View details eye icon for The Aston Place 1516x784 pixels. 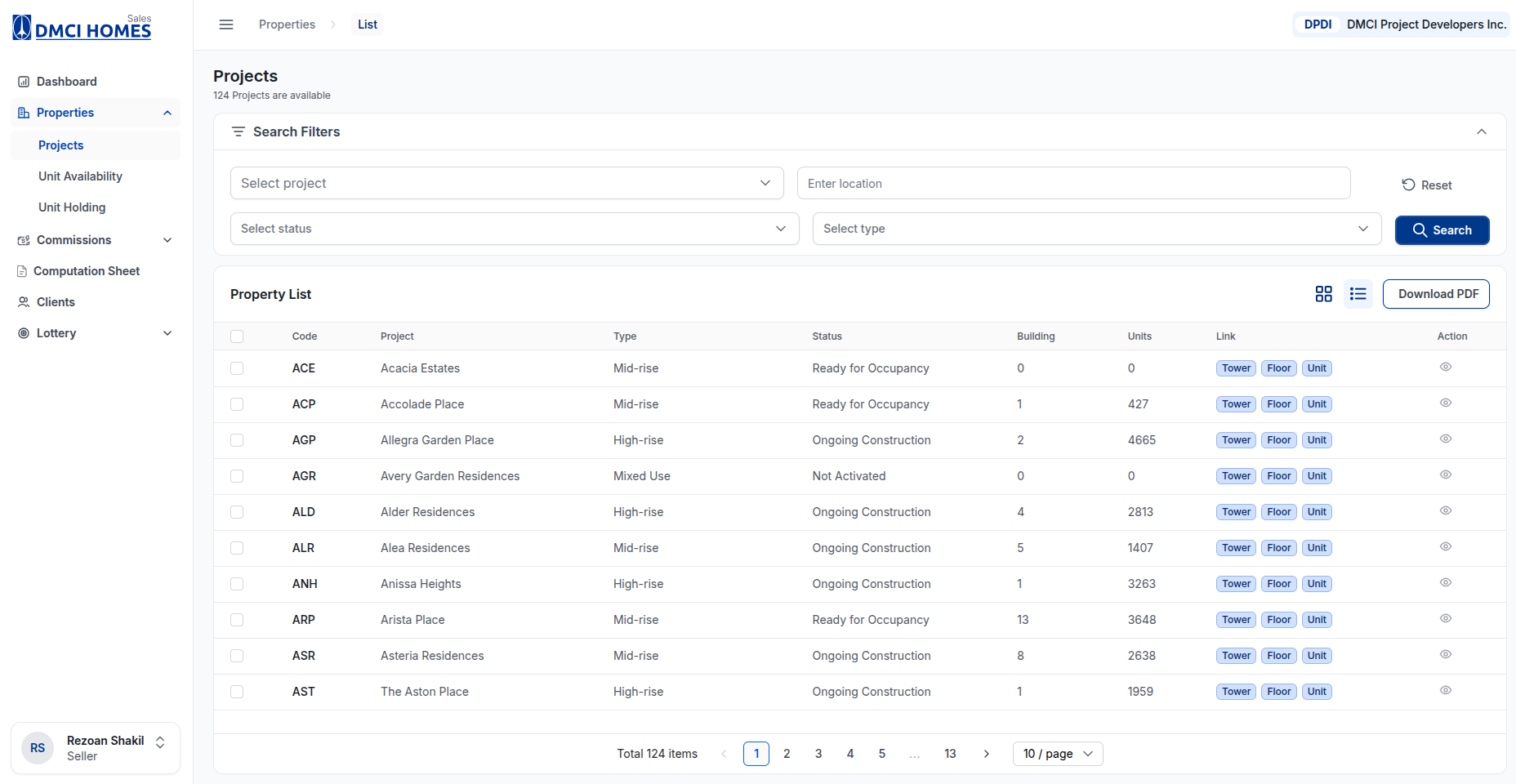pyautogui.click(x=1445, y=691)
